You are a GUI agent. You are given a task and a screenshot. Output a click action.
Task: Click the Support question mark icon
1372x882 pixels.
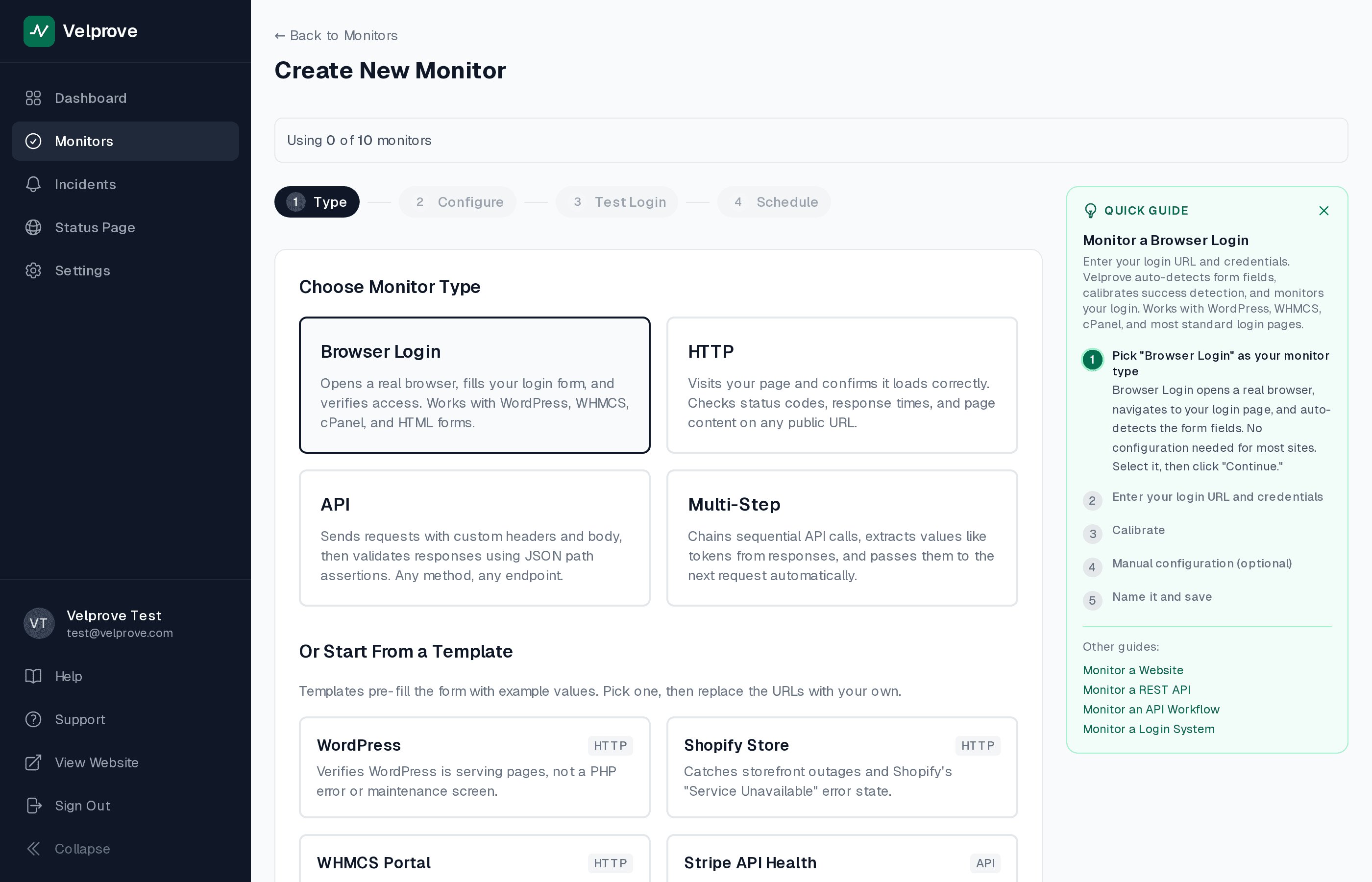[x=33, y=719]
